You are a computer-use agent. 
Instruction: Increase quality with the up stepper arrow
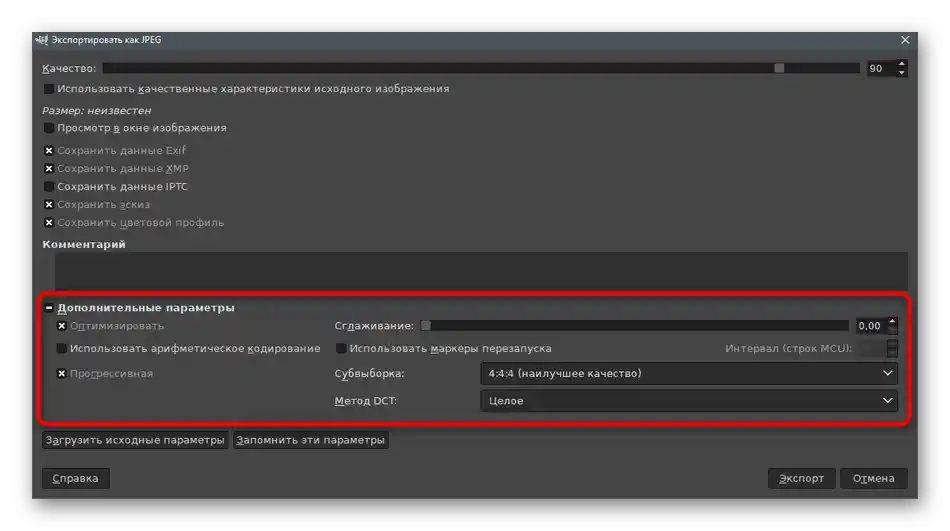902,64
